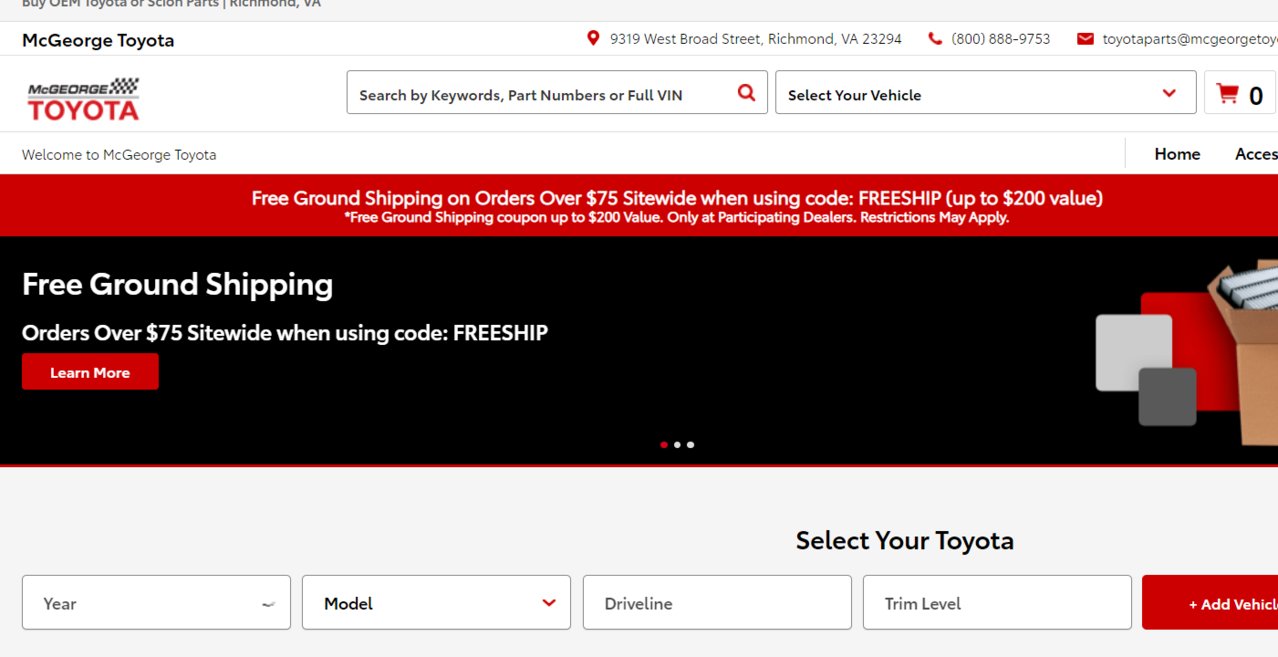Click the 'Welcome to McGeorge Toyota' text
Image resolution: width=1278 pixels, height=657 pixels.
pos(119,154)
